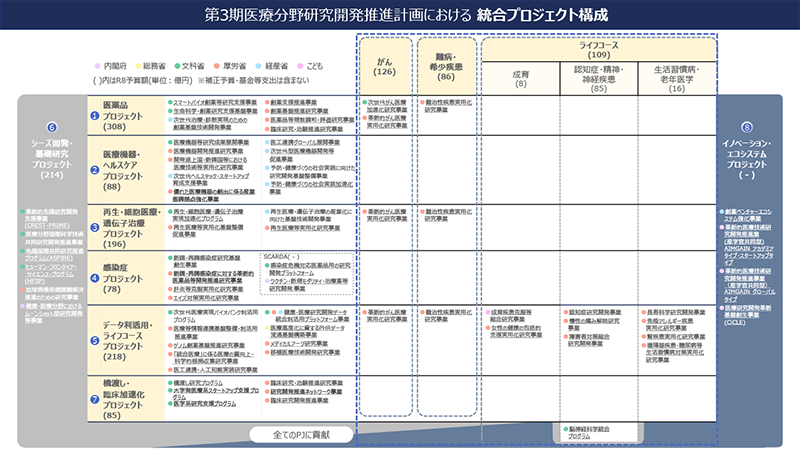Screen dimensions: 800x450
Task: Click the 感染症プロジェクト (78) row label
Action: (122, 278)
